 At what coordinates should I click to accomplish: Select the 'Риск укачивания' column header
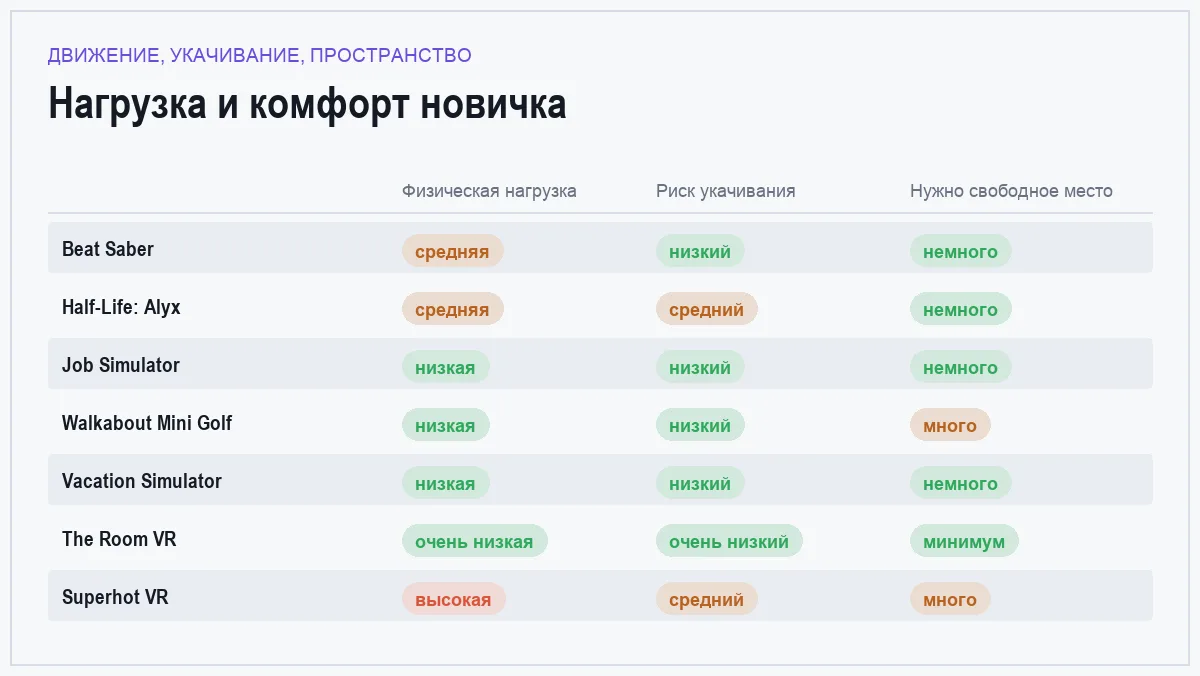pyautogui.click(x=726, y=191)
